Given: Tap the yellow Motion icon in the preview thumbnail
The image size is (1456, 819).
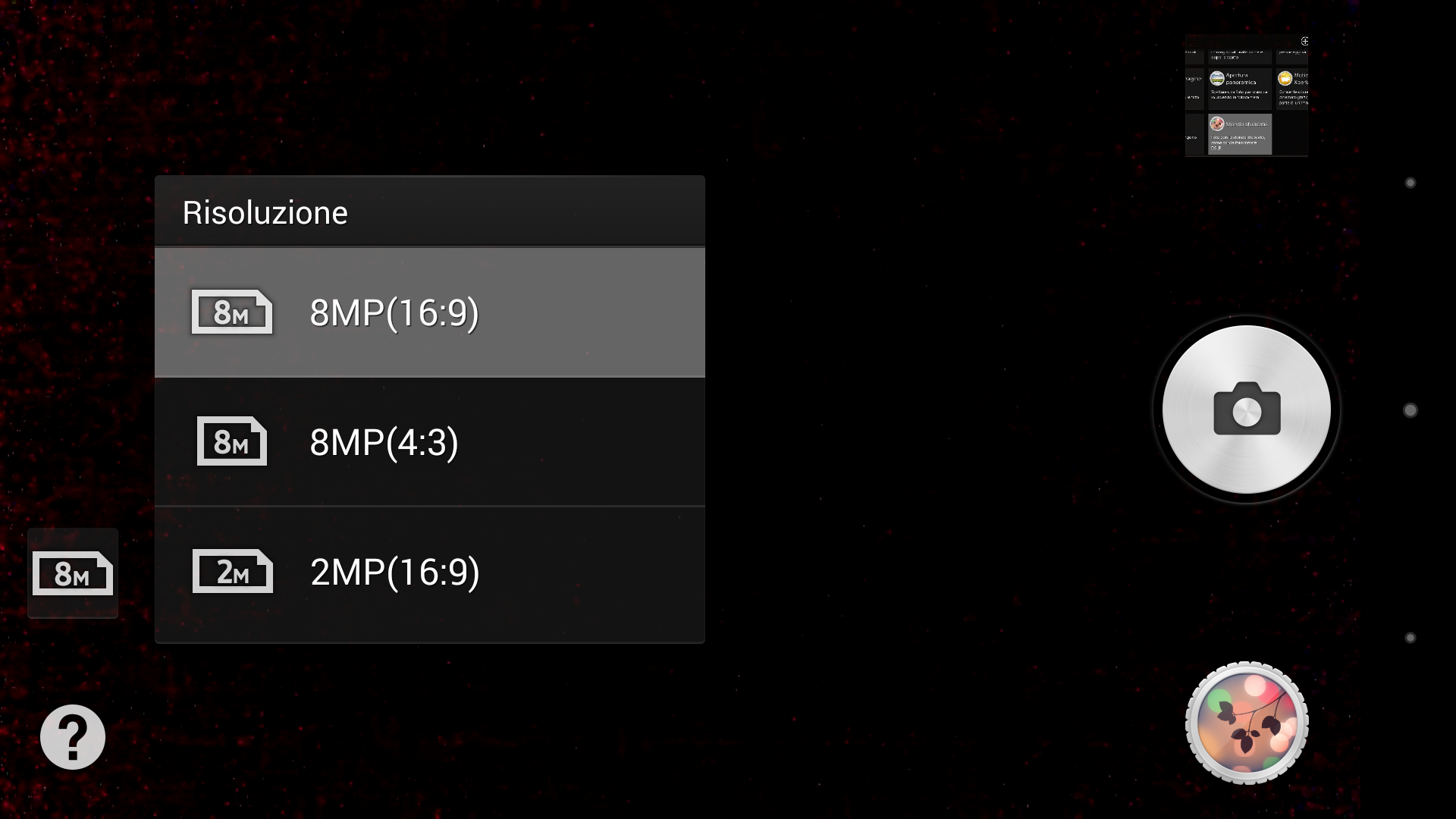Looking at the screenshot, I should point(1285,78).
